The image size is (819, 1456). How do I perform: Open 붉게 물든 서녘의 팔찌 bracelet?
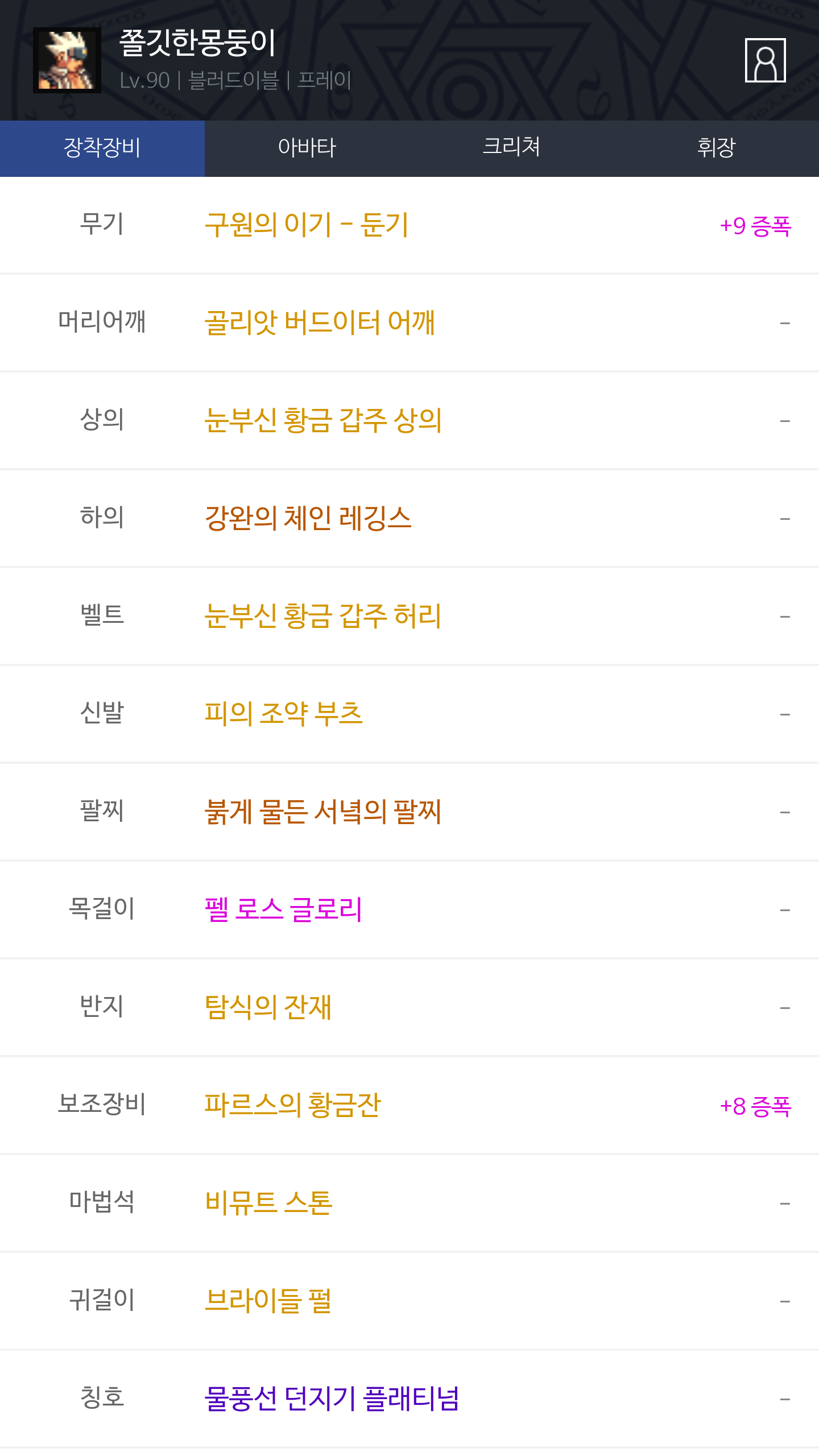point(322,812)
